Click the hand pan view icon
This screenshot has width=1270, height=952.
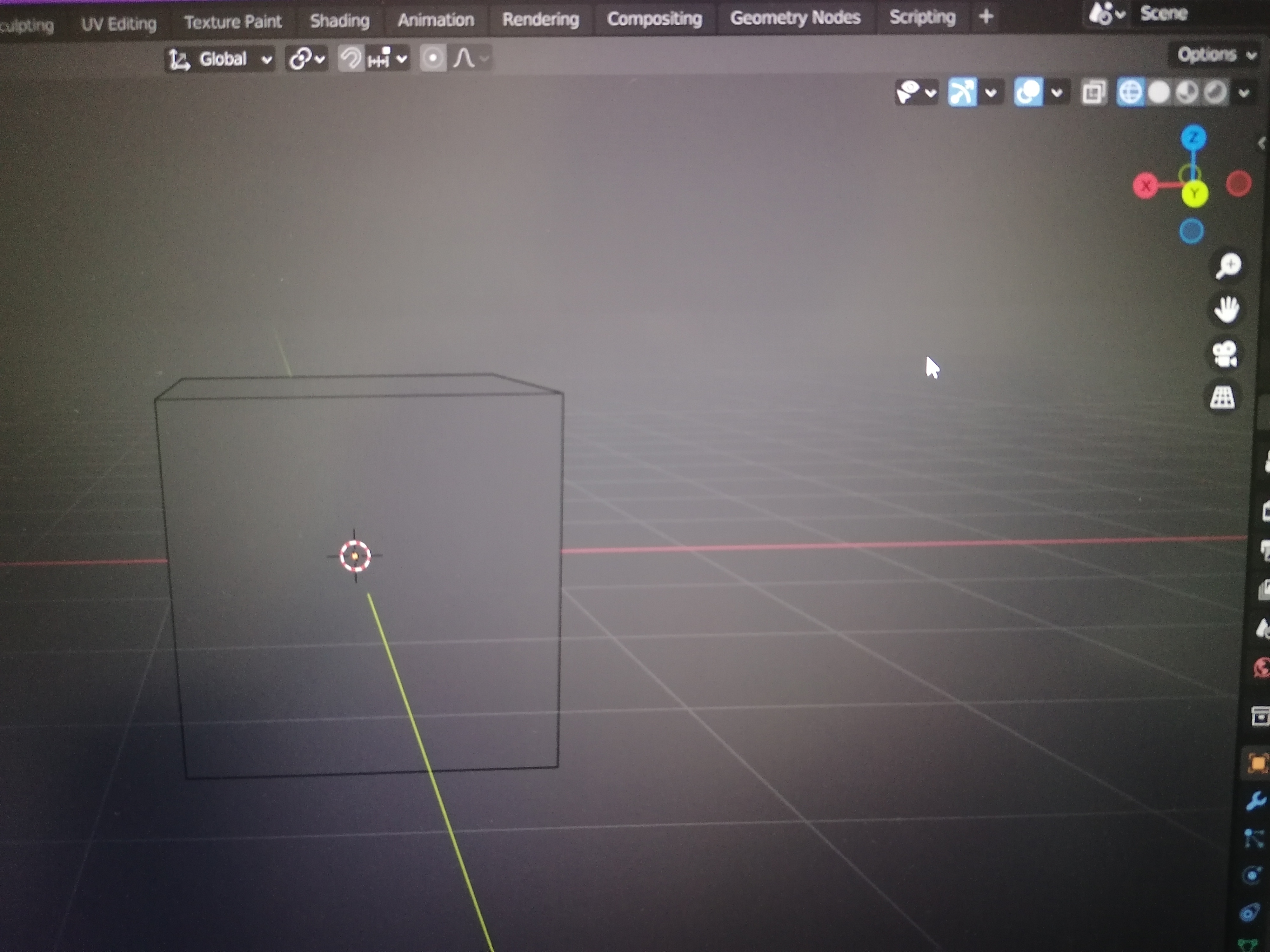point(1227,310)
